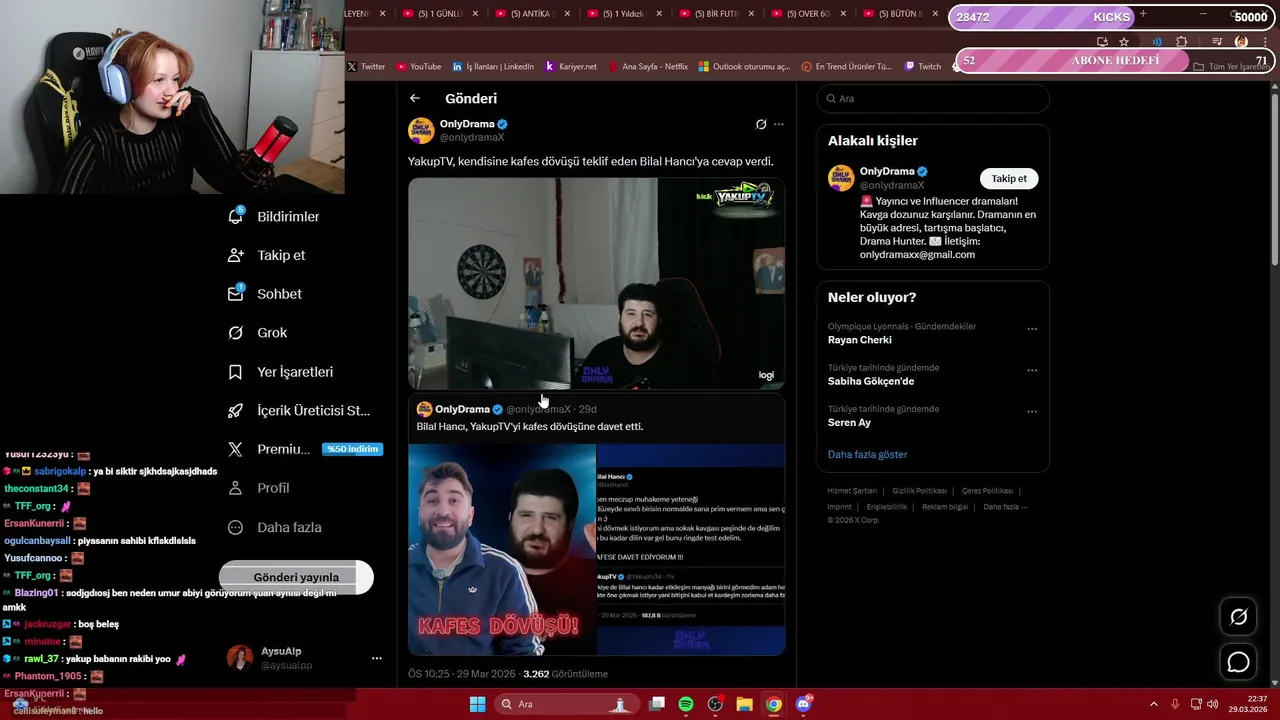This screenshot has height=720, width=1280.
Task: Open İçerik Üreticisi Studio item
Action: tap(299, 411)
